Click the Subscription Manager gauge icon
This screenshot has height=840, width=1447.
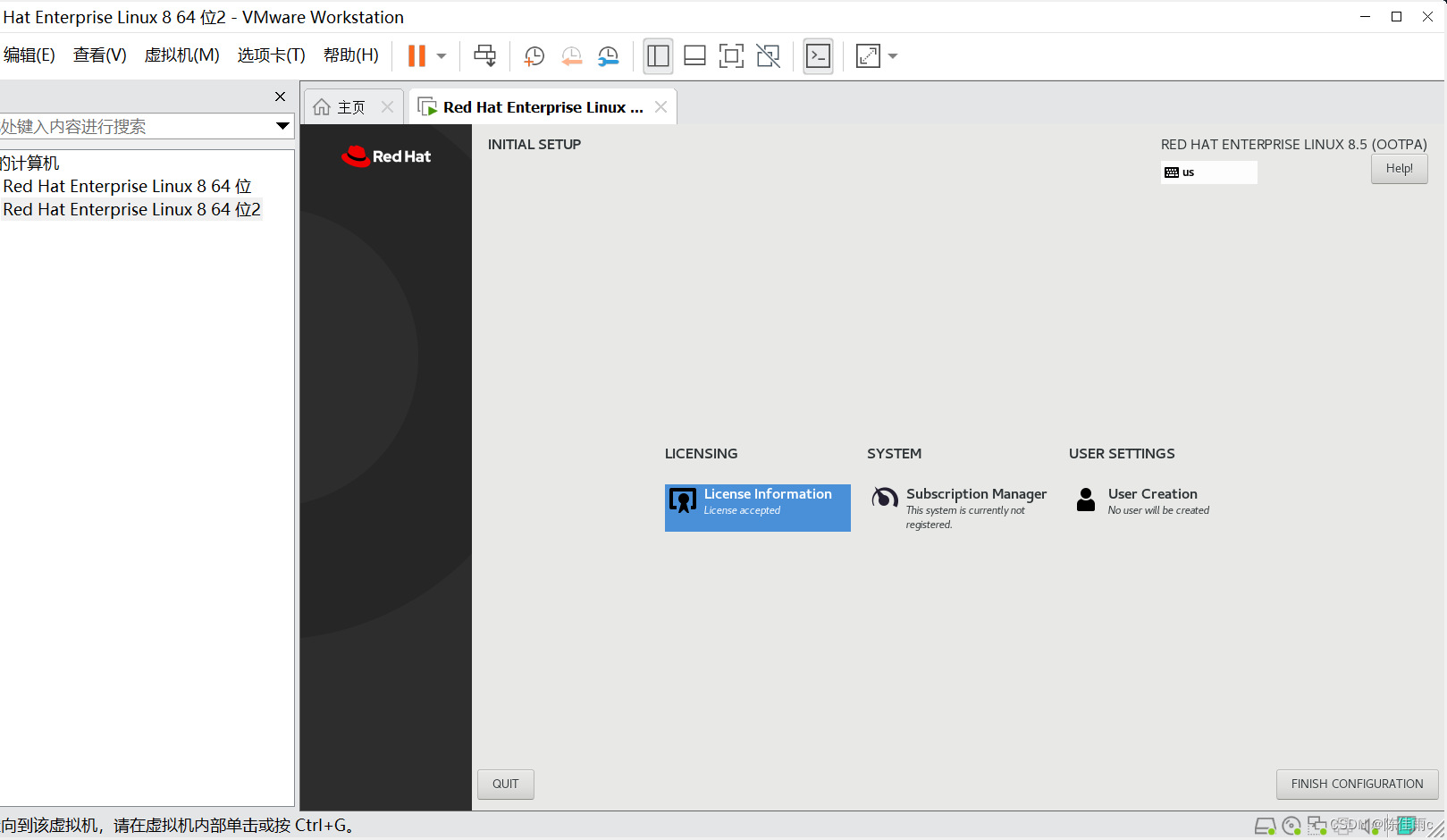[x=885, y=498]
